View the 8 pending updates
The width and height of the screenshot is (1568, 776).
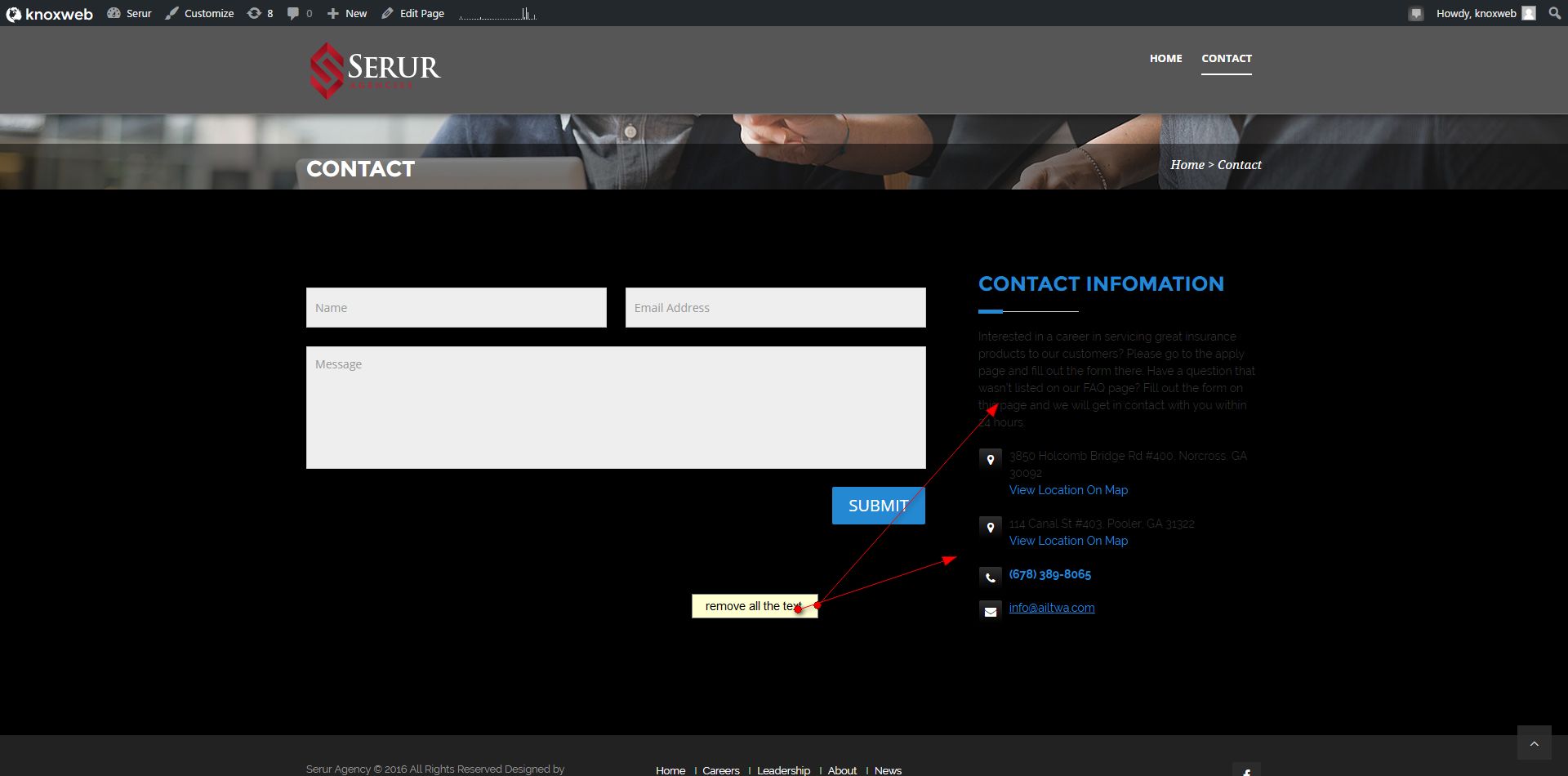pyautogui.click(x=261, y=14)
